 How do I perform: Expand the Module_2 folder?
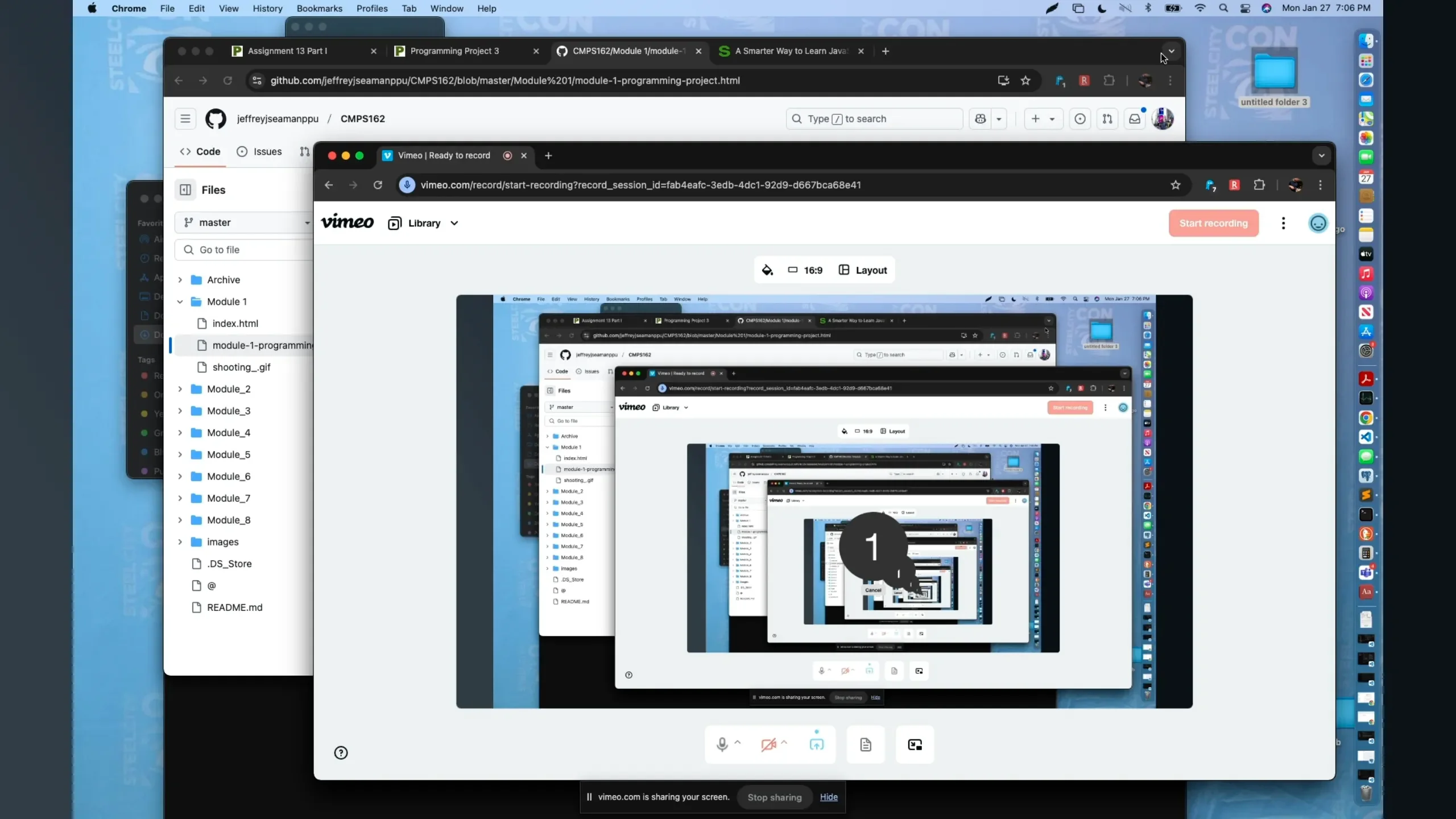click(180, 389)
